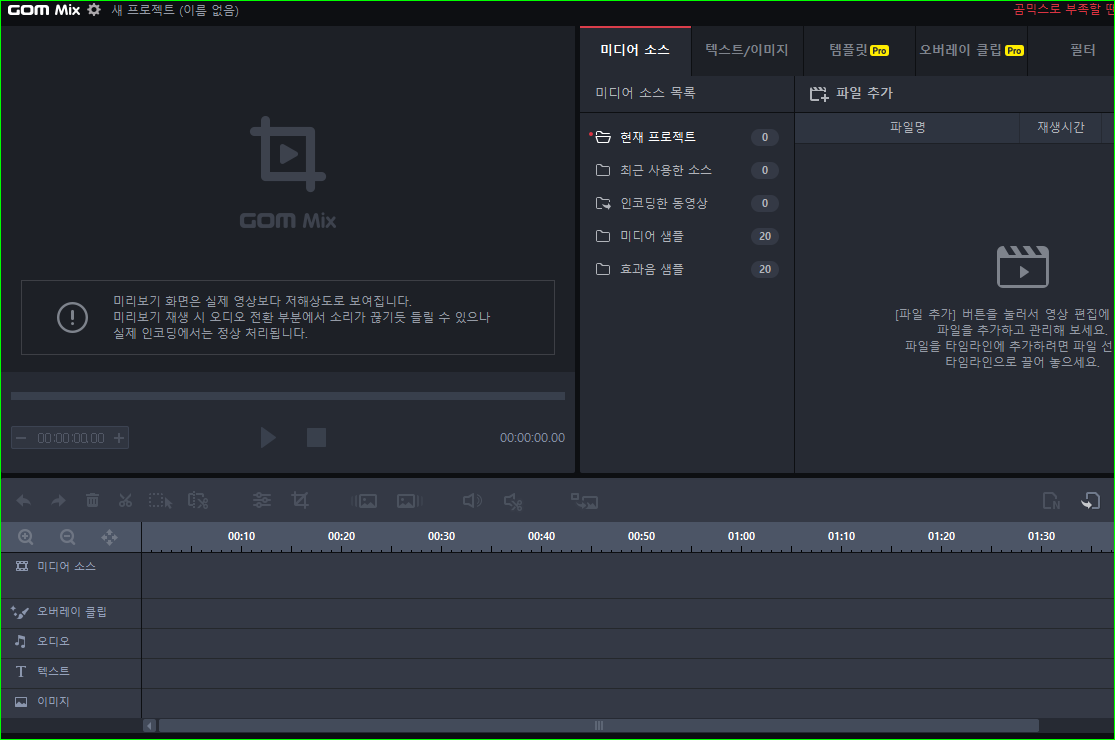Click the scrollbar left arrow
This screenshot has height=740, width=1115.
coord(149,725)
